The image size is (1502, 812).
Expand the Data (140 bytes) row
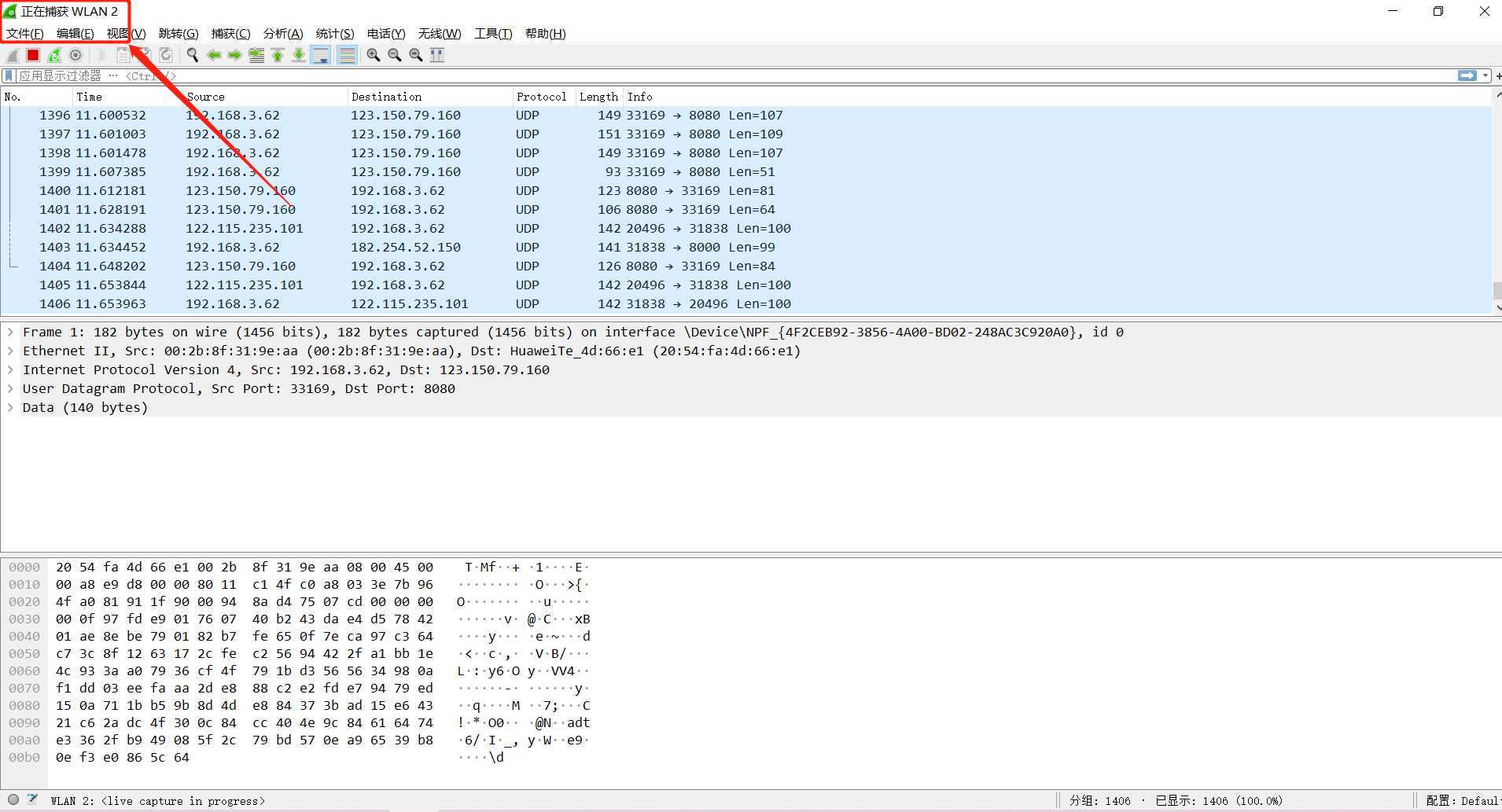[x=11, y=407]
